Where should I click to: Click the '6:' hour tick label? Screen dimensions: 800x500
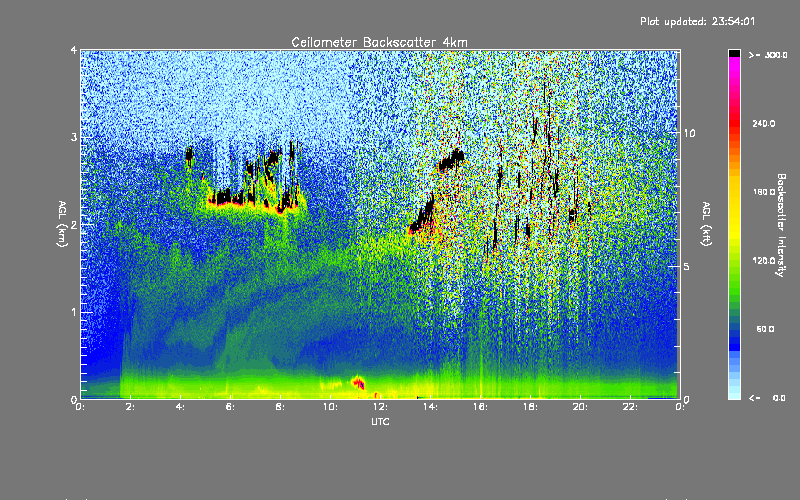pyautogui.click(x=230, y=407)
